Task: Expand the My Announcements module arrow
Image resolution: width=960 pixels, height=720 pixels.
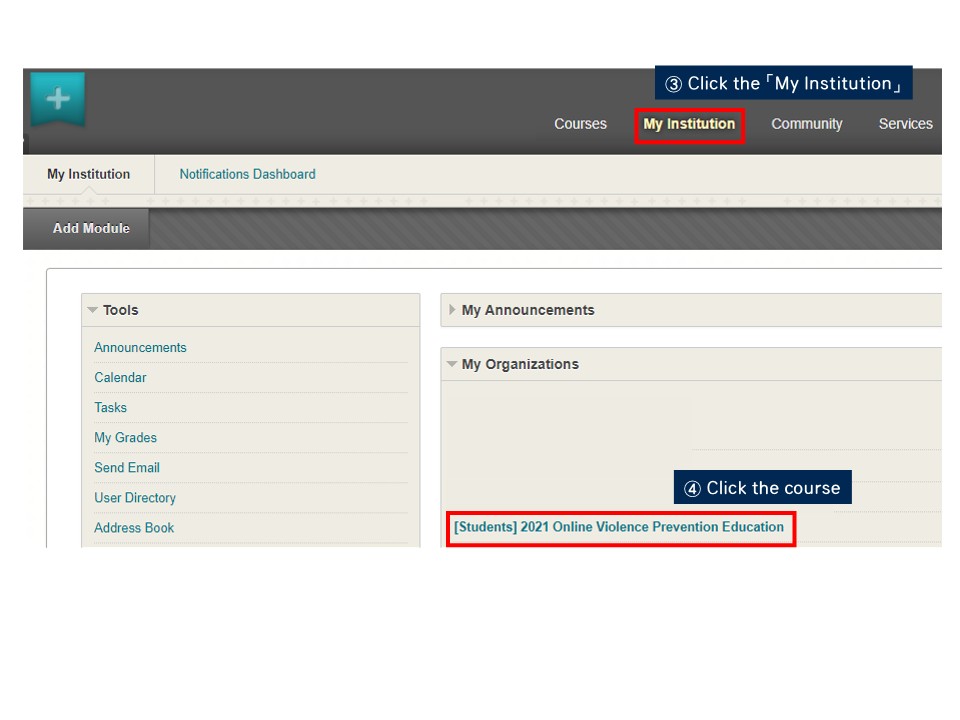Action: 452,310
